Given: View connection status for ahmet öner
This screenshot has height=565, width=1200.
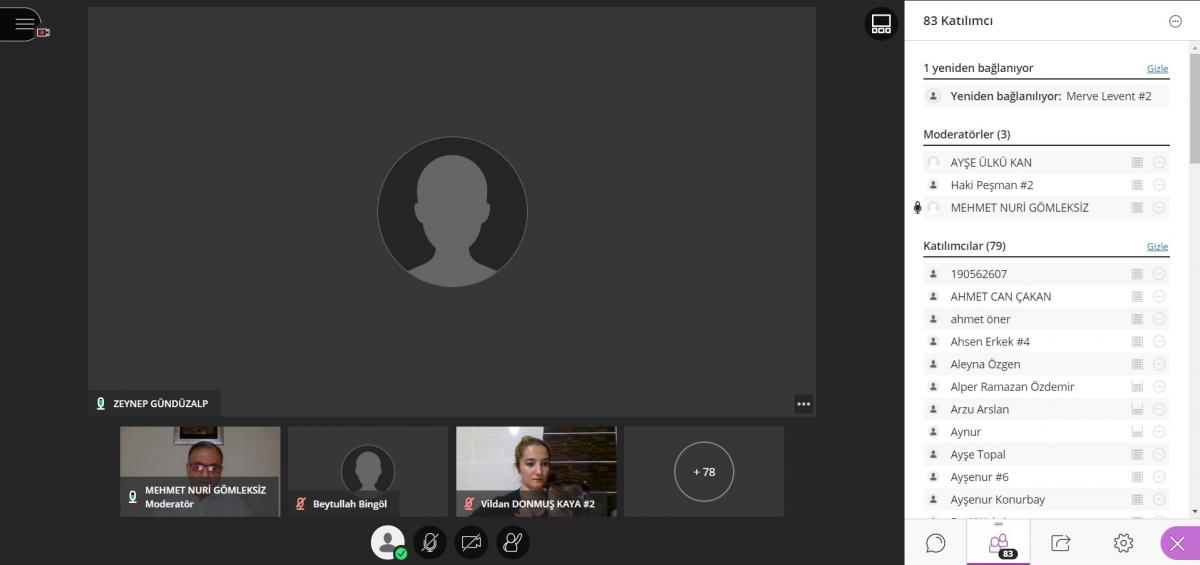Looking at the screenshot, I should point(1137,319).
